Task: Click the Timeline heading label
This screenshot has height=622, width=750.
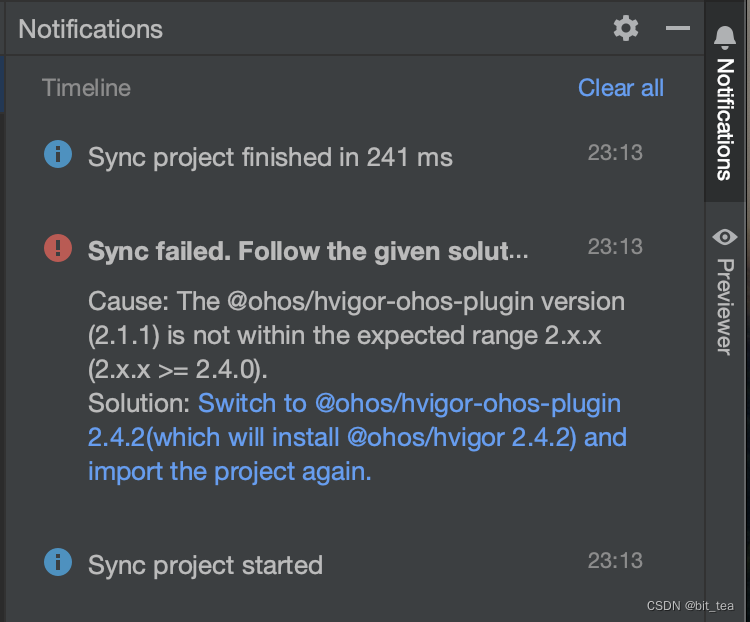Action: point(86,88)
